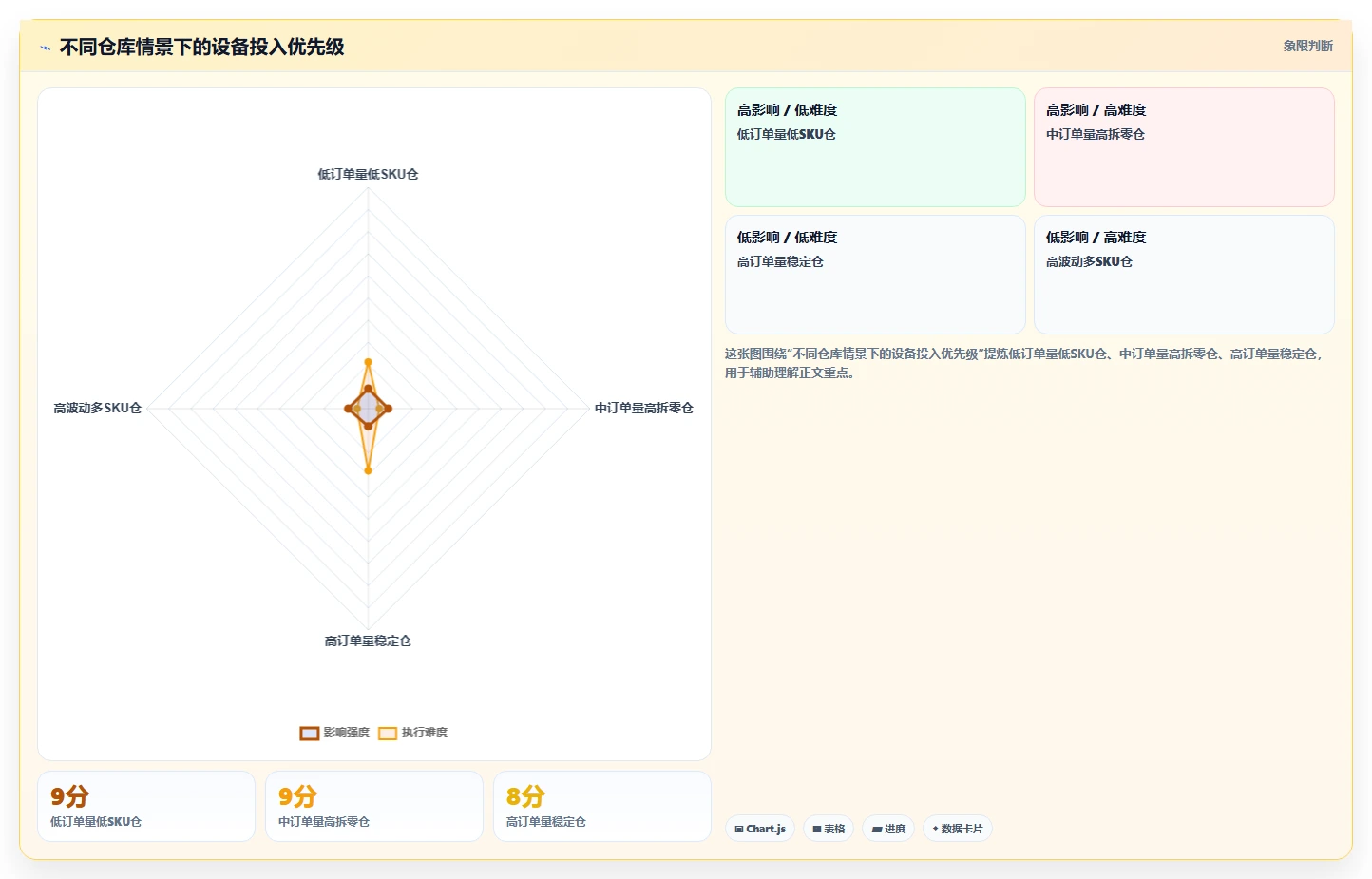
Task: Click the description paragraph starting 这张图围绕
Action: [1024, 363]
